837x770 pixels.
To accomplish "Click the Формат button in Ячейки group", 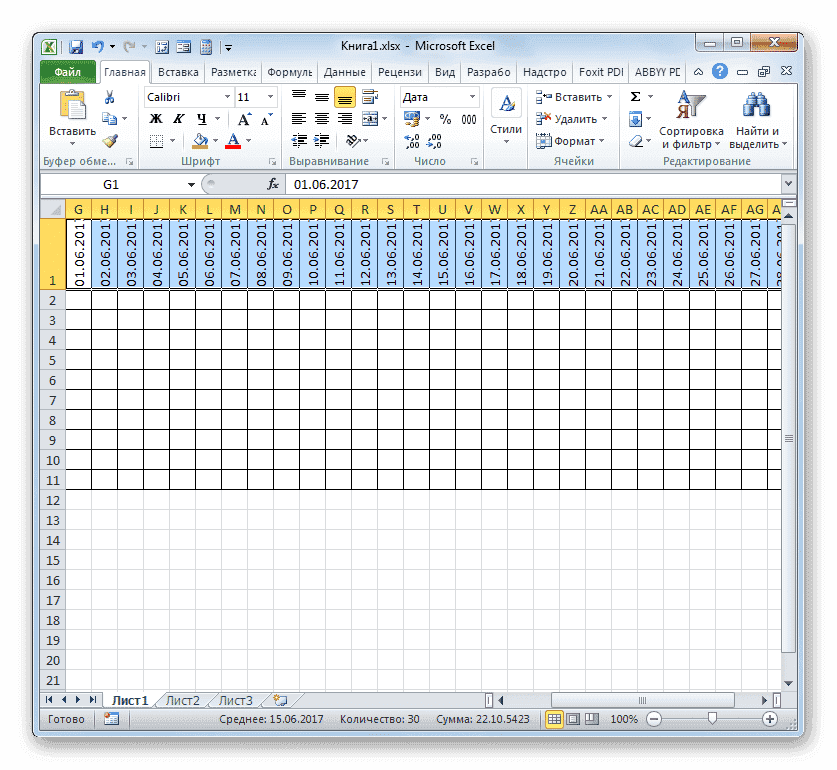I will [x=571, y=141].
